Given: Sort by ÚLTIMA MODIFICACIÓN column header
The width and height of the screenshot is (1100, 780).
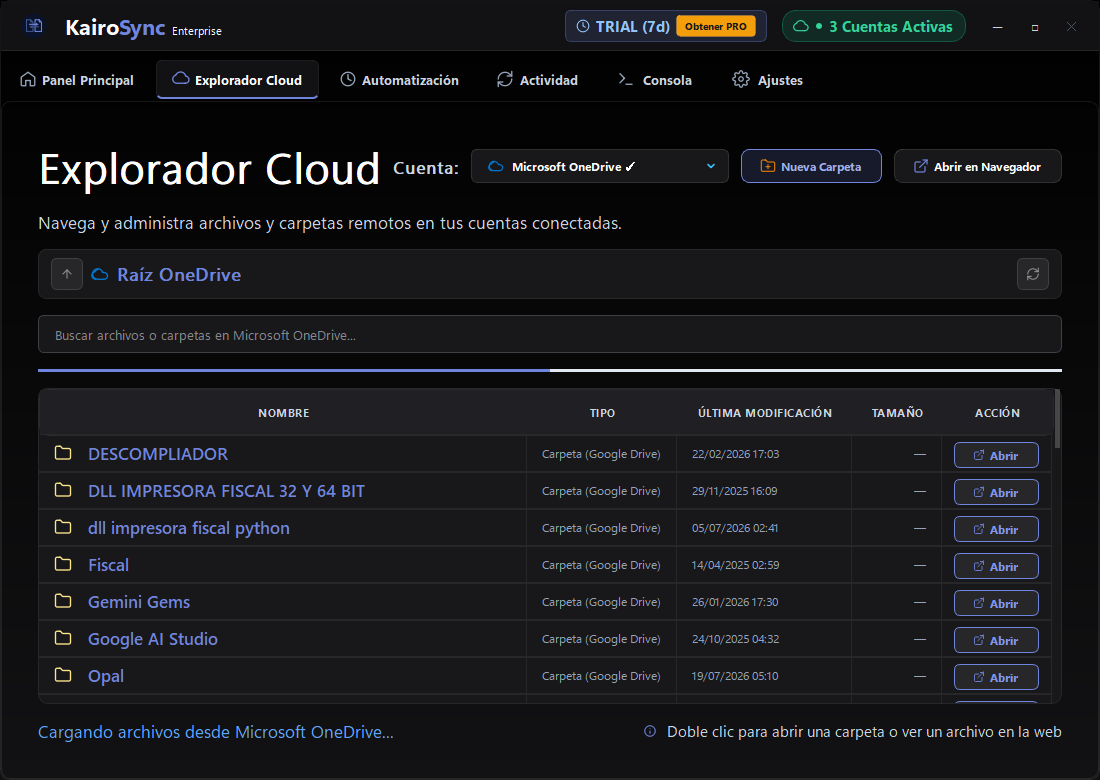Looking at the screenshot, I should (x=765, y=413).
